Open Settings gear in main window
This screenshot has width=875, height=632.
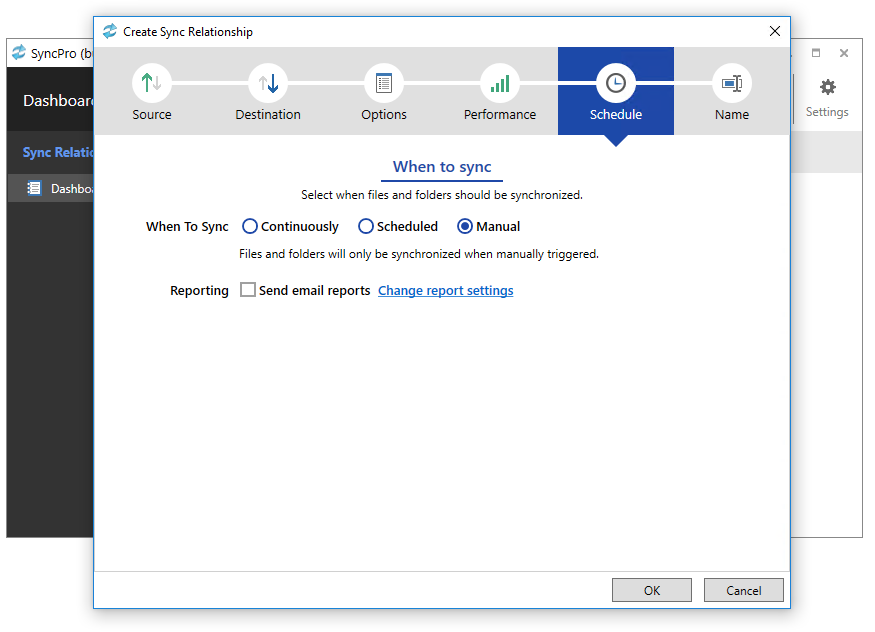827,88
